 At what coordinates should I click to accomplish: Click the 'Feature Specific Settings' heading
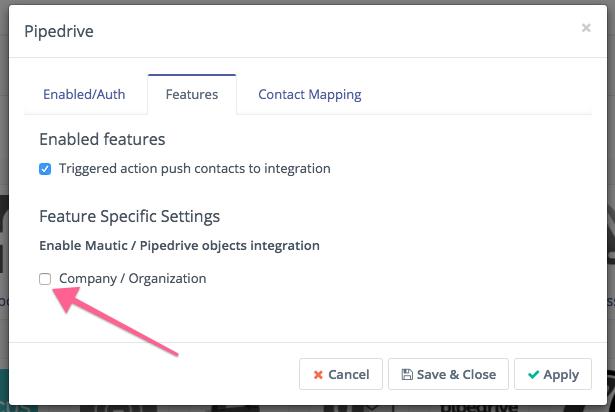tap(129, 216)
